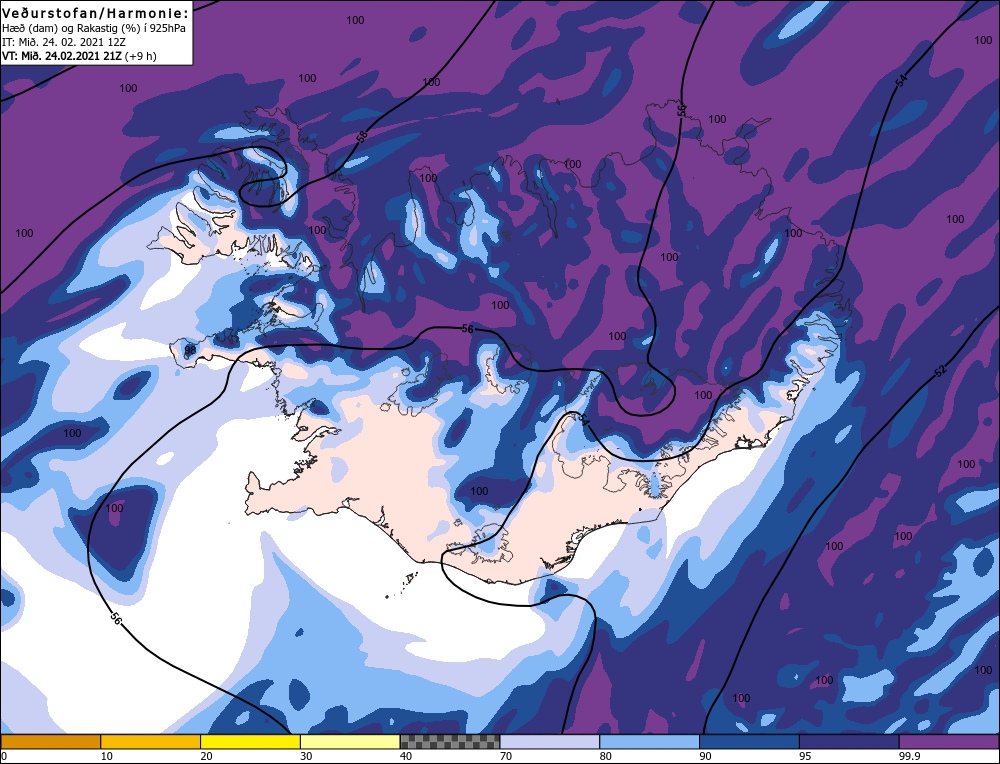The image size is (1000, 764).
Task: Click the light blue 80–90 legend swatch
Action: click(649, 742)
